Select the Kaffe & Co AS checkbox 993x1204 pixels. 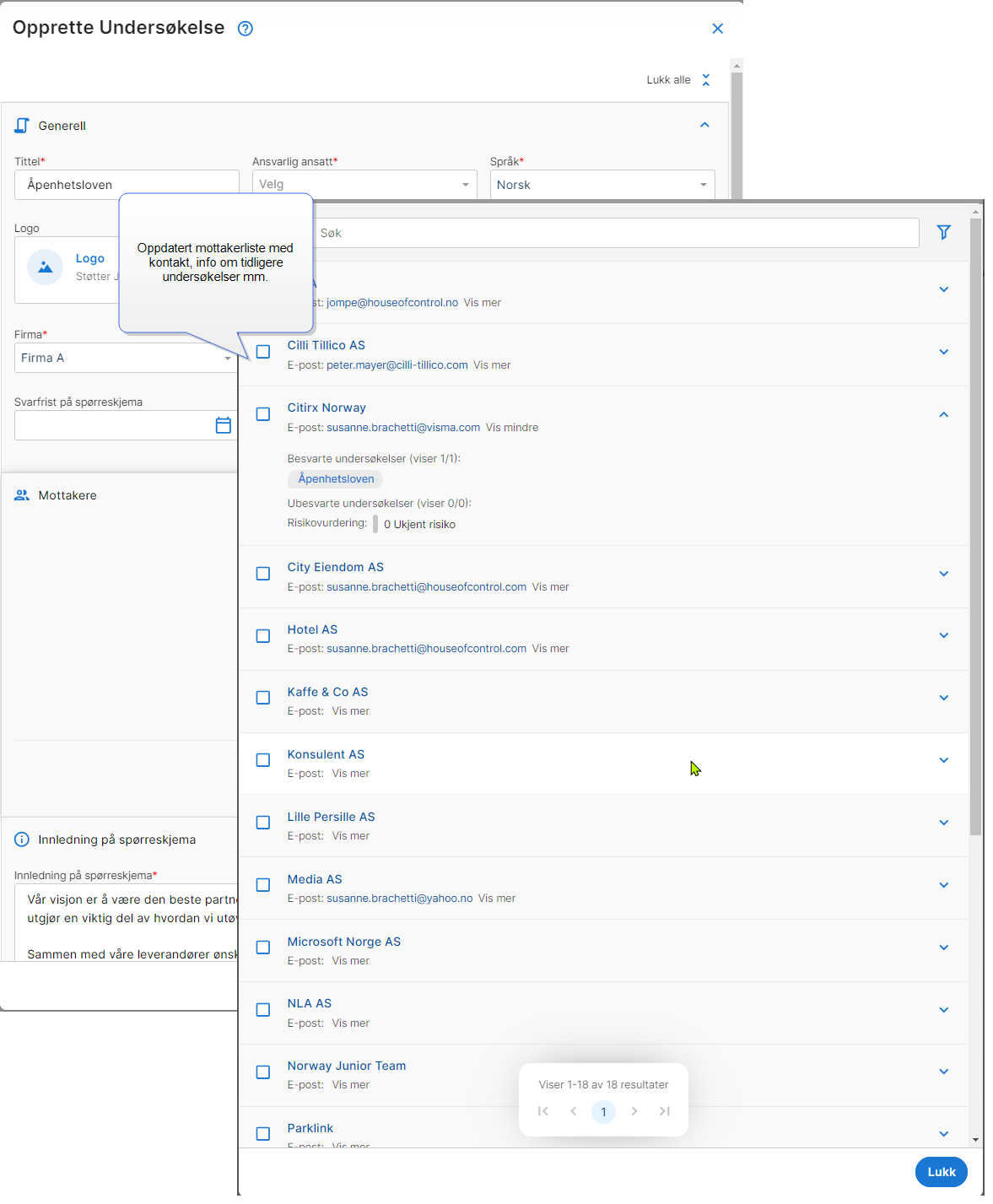(263, 698)
